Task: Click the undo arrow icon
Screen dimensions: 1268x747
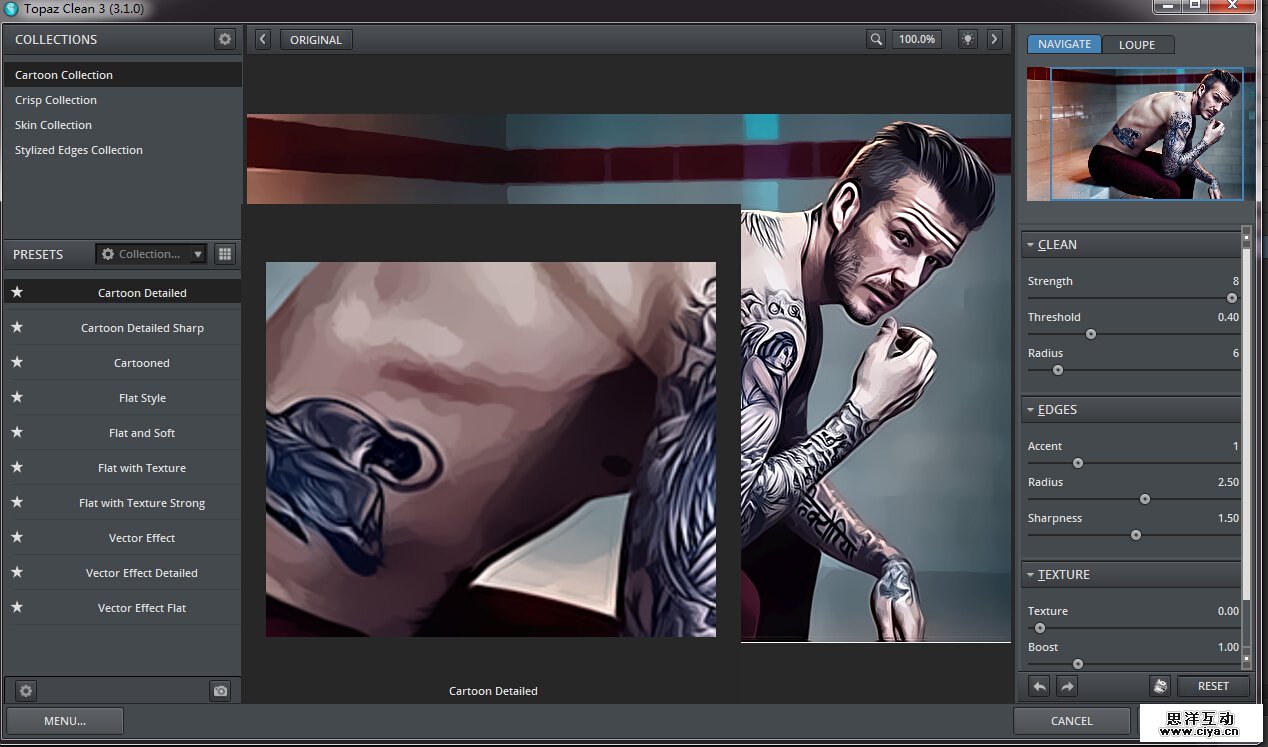Action: pyautogui.click(x=1040, y=686)
